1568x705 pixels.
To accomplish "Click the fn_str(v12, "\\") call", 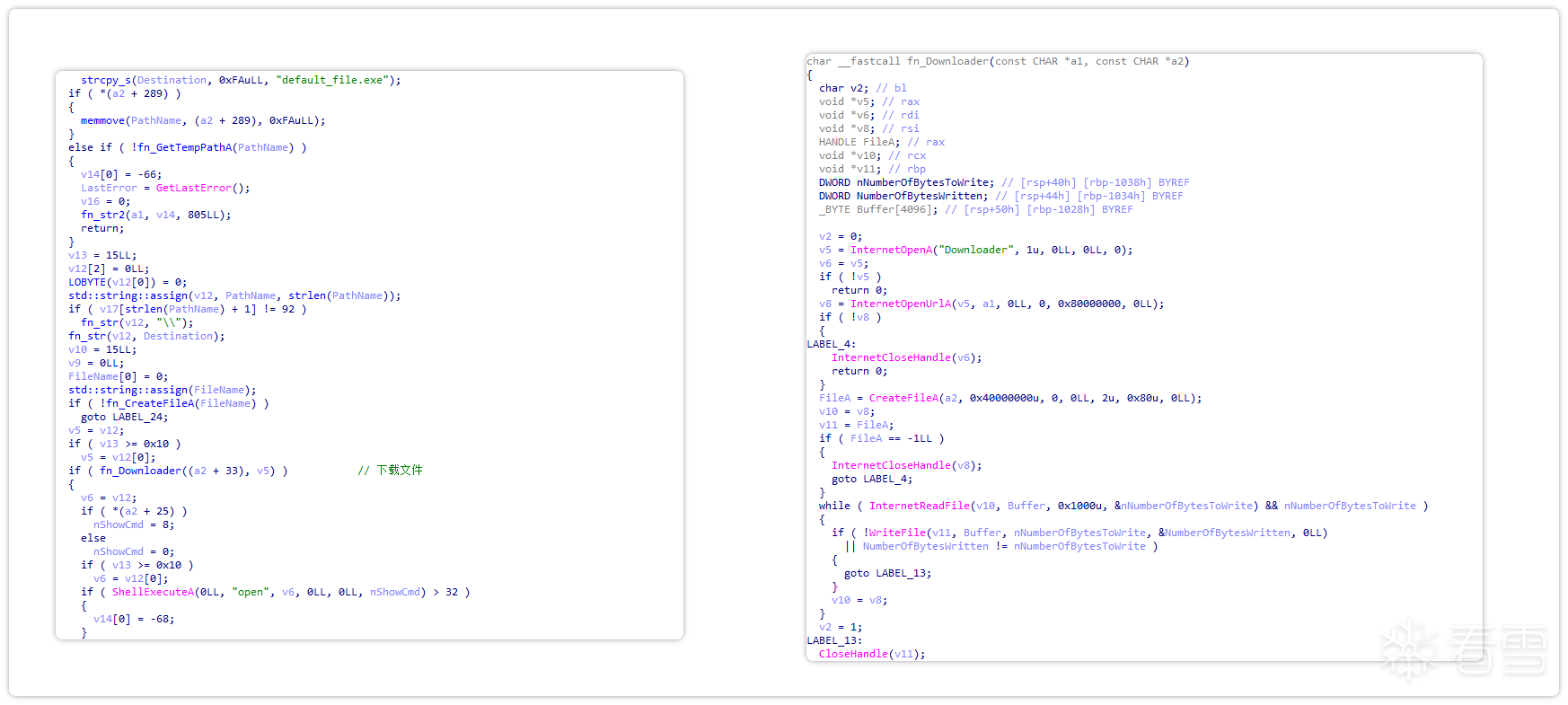I will point(137,322).
